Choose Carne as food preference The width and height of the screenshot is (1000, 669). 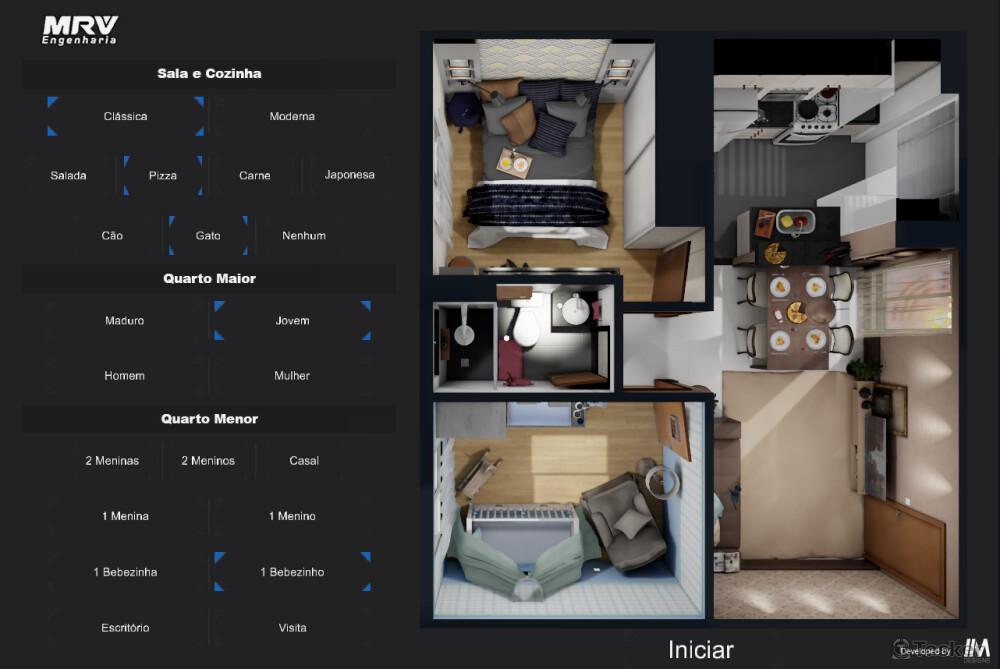tap(255, 176)
